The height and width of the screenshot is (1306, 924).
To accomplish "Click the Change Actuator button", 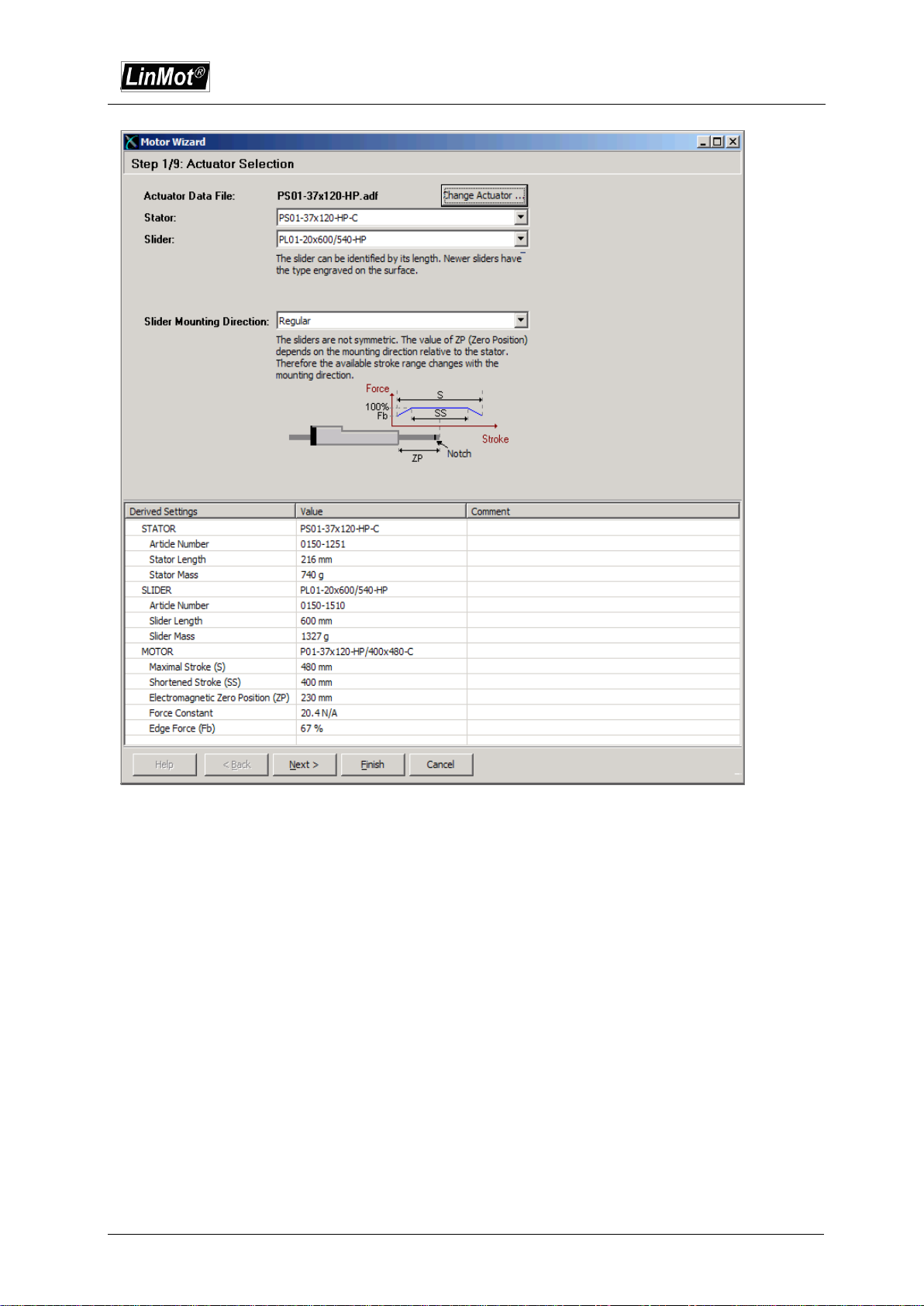I will point(484,195).
